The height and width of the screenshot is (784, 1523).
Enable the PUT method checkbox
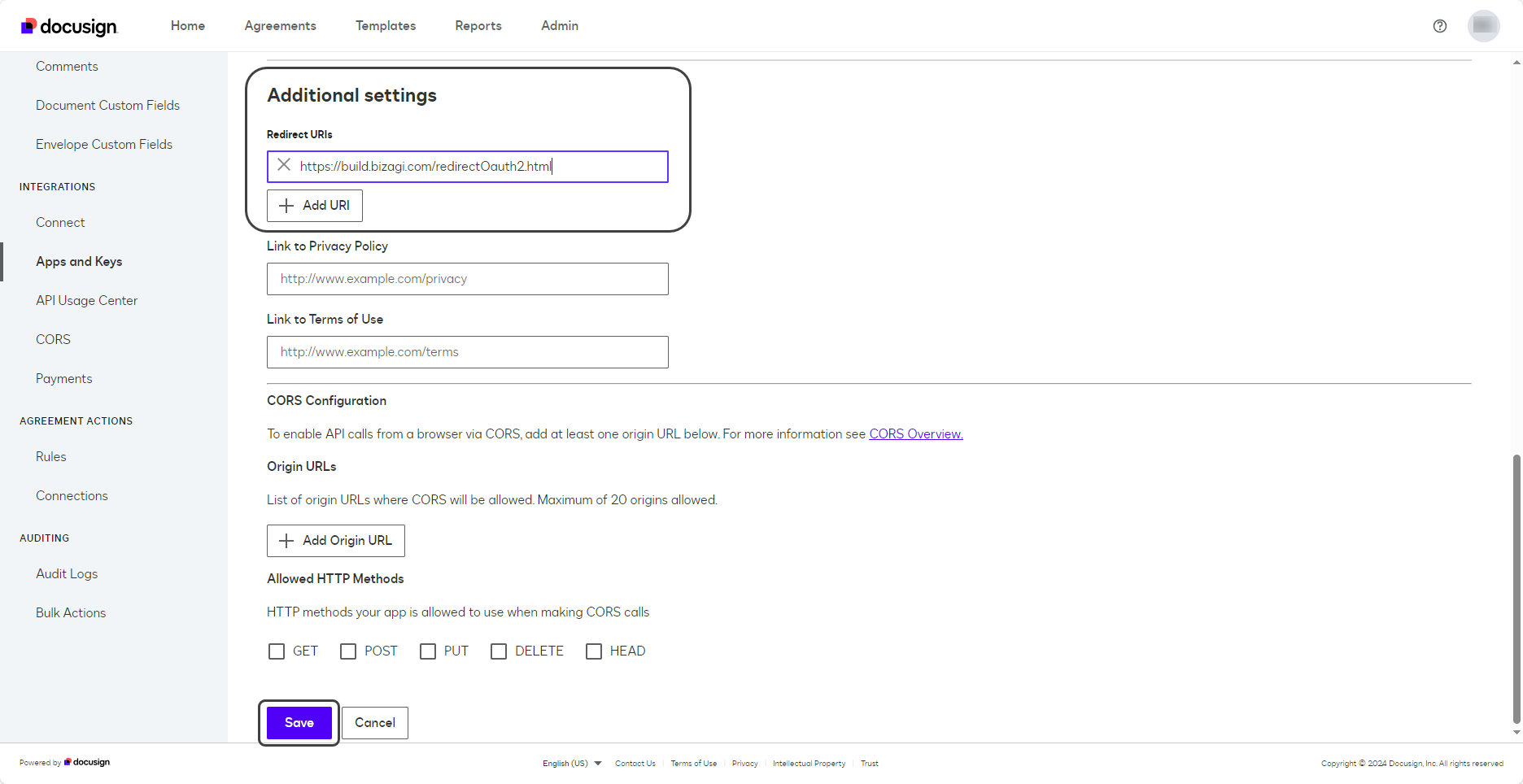pos(428,651)
